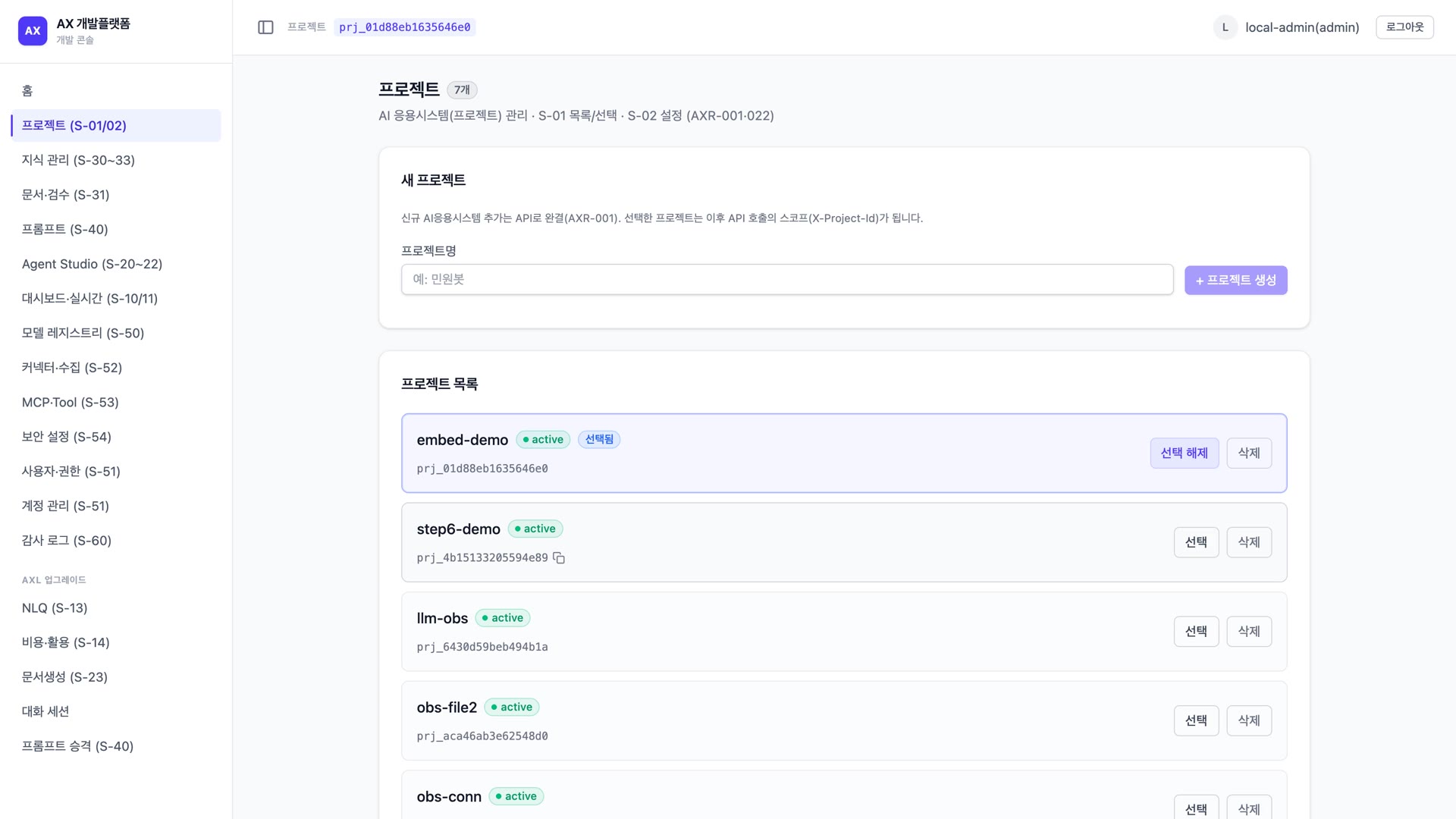Open 문서·검수 (S-31) page

pyautogui.click(x=116, y=195)
